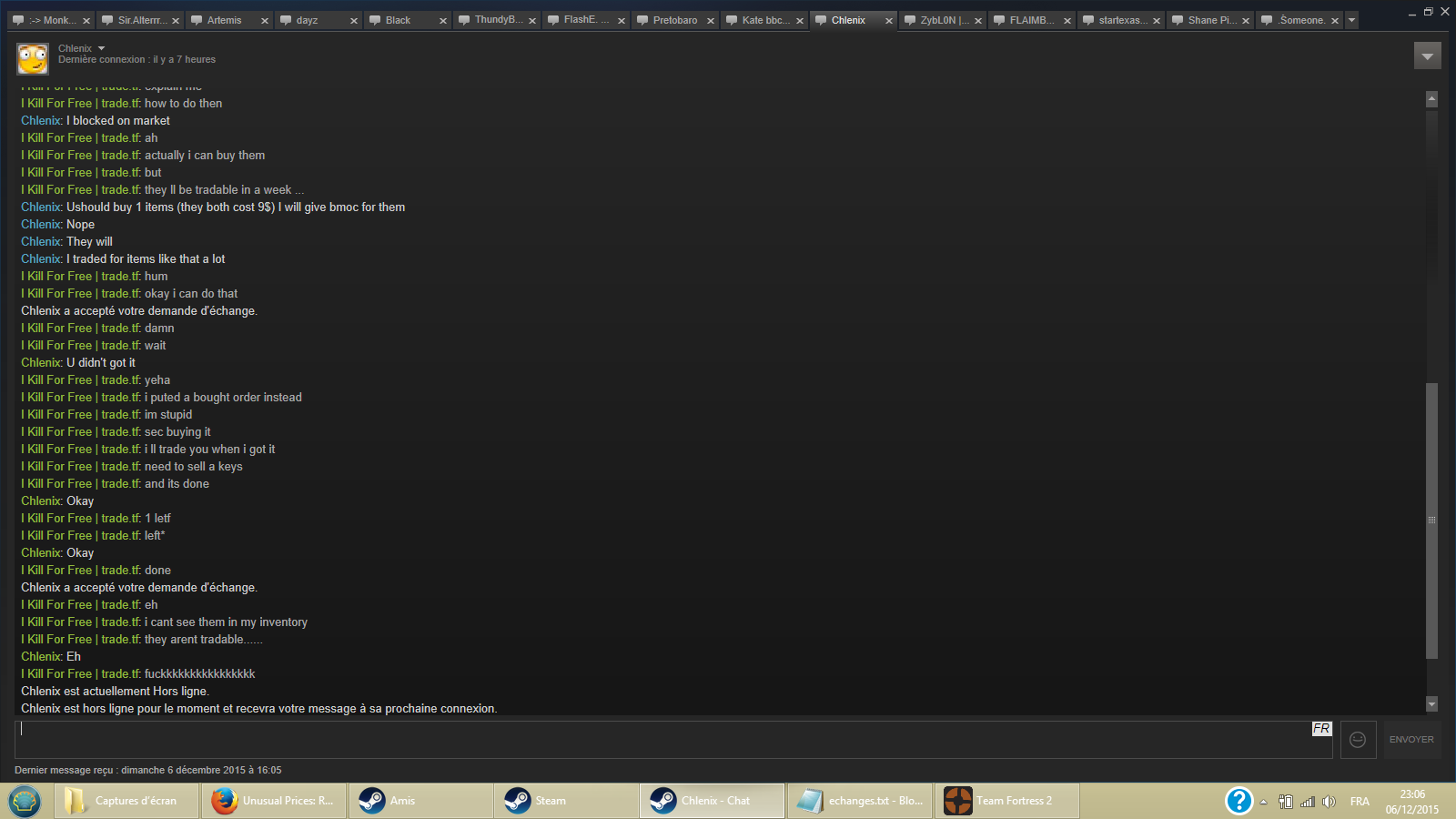The width and height of the screenshot is (1456, 819).
Task: Open the emoticon picker smiley button
Action: pos(1358,740)
